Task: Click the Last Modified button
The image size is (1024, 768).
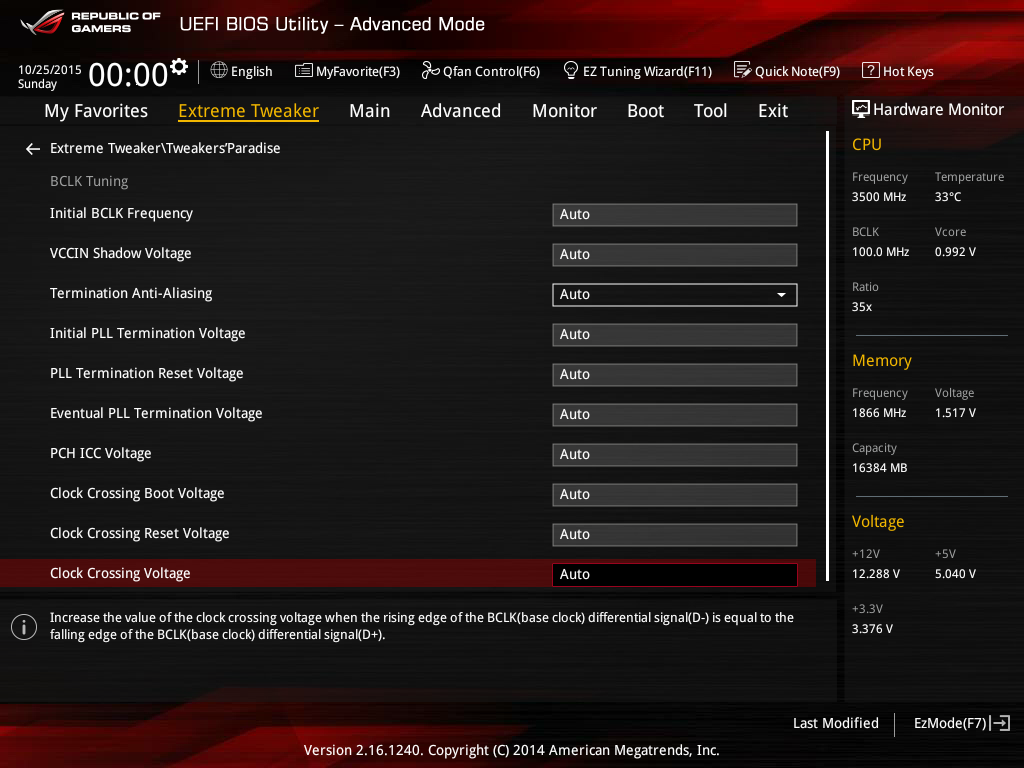Action: click(835, 724)
